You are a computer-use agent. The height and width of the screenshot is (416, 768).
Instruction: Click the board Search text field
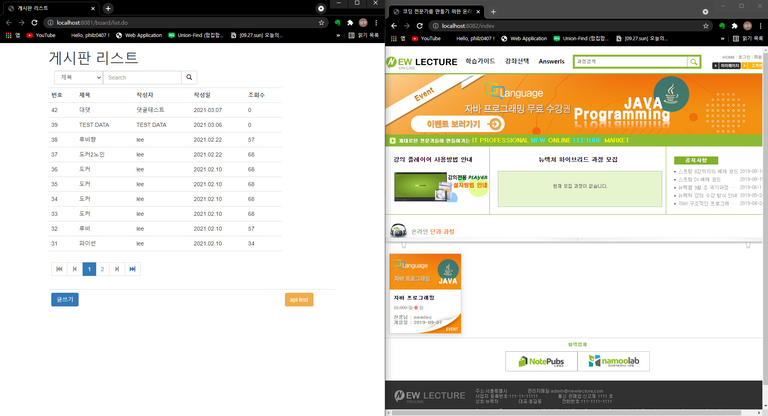coord(142,77)
